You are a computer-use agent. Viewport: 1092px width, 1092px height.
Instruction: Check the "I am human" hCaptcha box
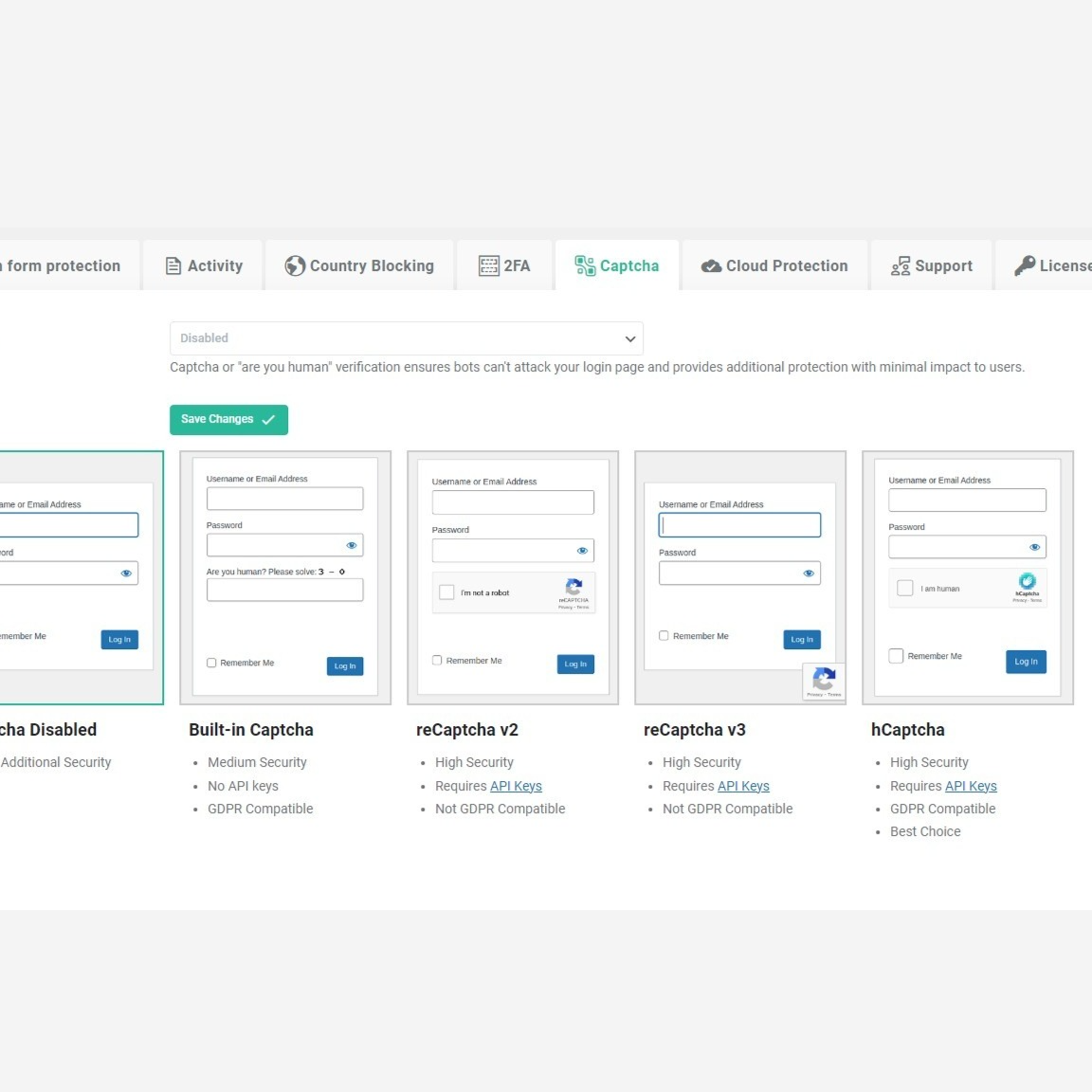click(x=905, y=588)
